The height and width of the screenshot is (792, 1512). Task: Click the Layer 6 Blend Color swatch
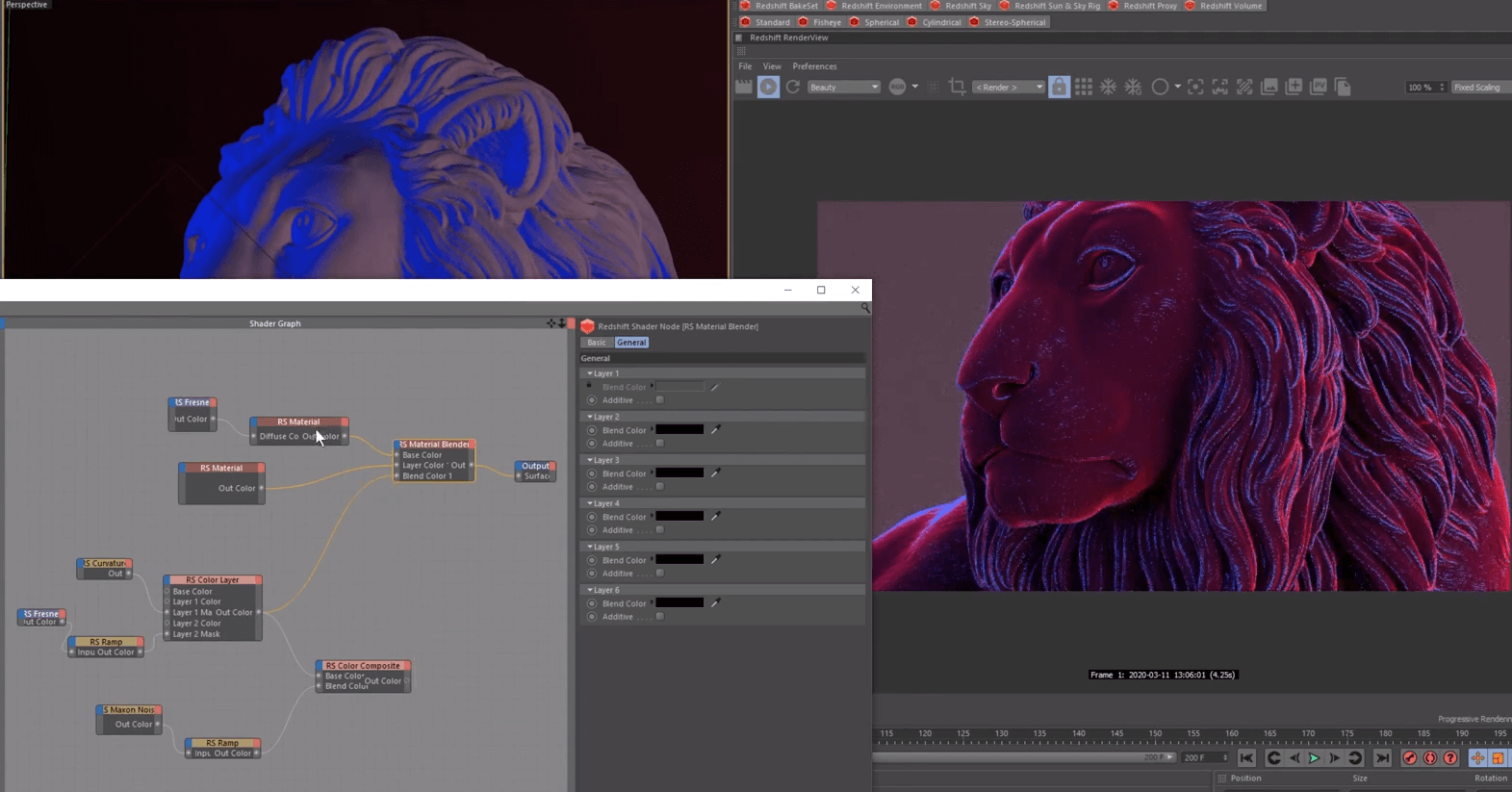point(679,603)
